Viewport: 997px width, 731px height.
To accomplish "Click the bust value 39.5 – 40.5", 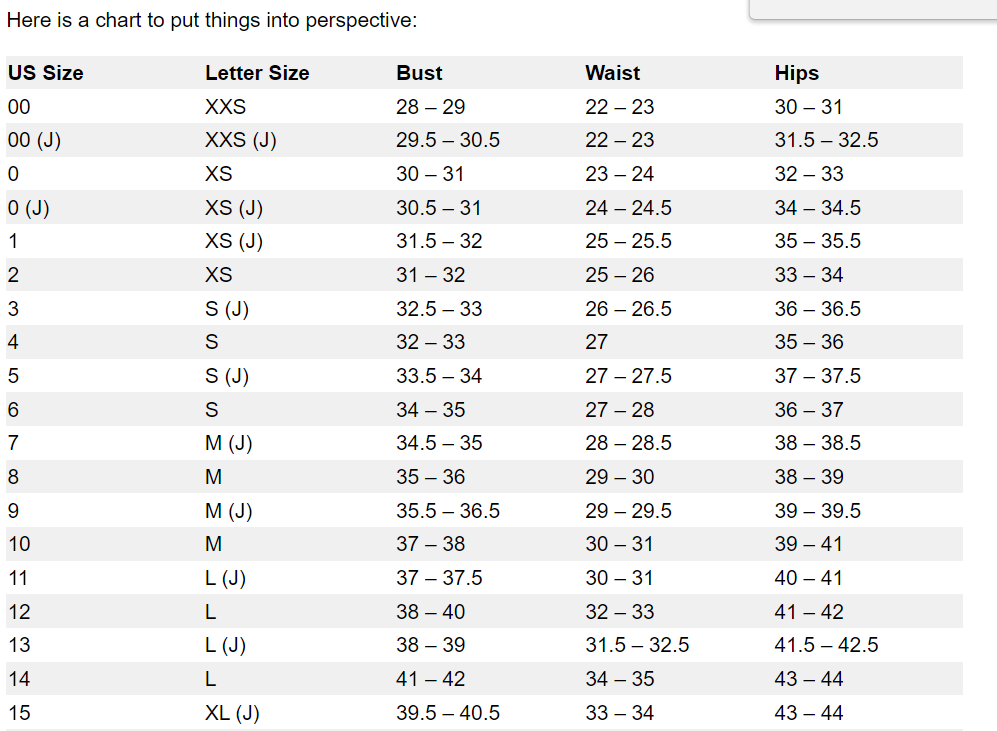I will 448,713.
